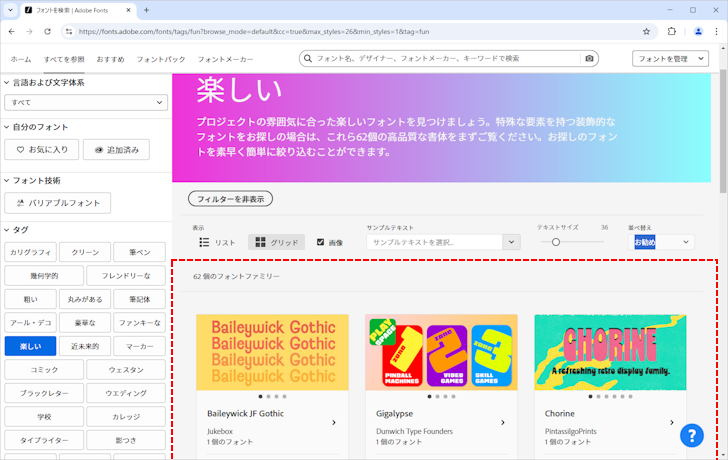Open the おすすめ menu
This screenshot has width=728, height=460.
[x=110, y=59]
